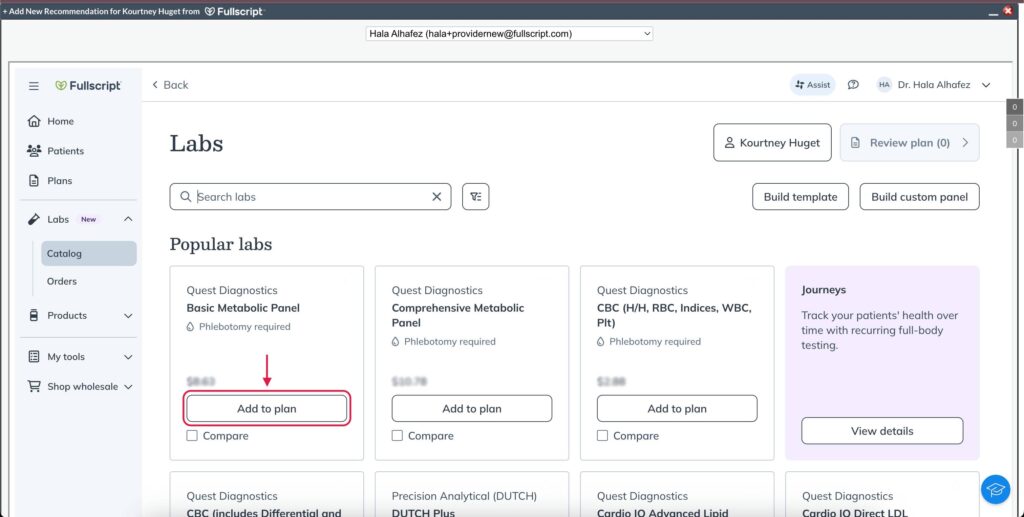
Task: Add Comprehensive Metabolic Panel to plan
Action: point(472,409)
